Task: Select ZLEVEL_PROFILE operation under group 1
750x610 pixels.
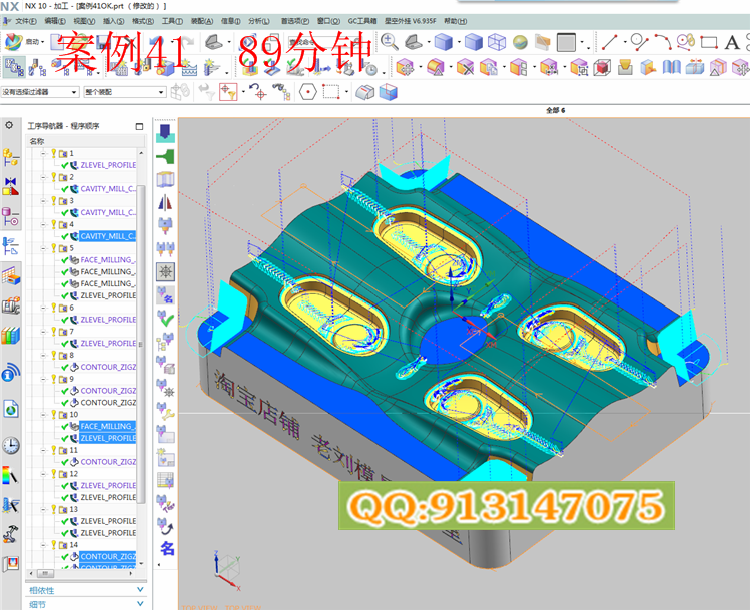Action: [x=108, y=165]
